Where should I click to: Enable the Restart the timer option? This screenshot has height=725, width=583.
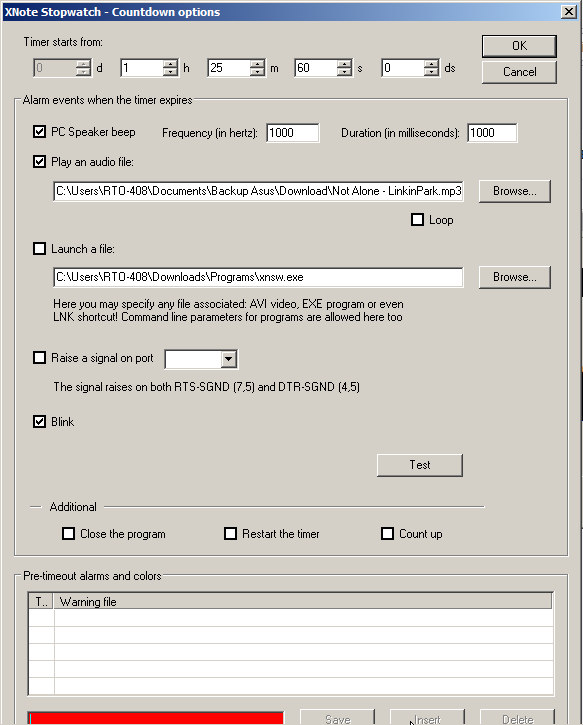tap(230, 534)
